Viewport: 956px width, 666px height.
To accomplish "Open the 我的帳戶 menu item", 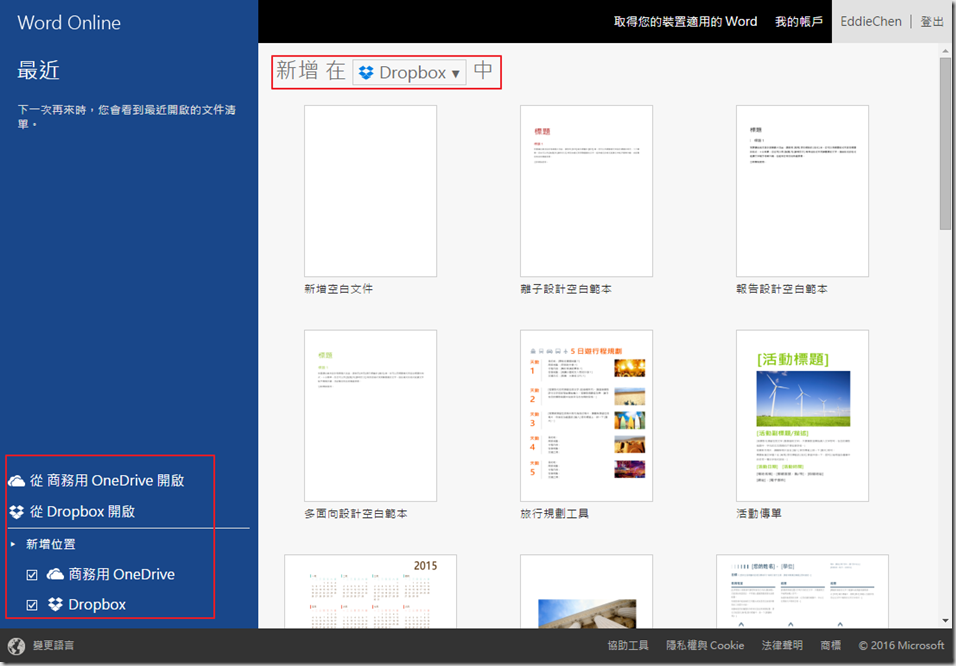I will pos(799,21).
